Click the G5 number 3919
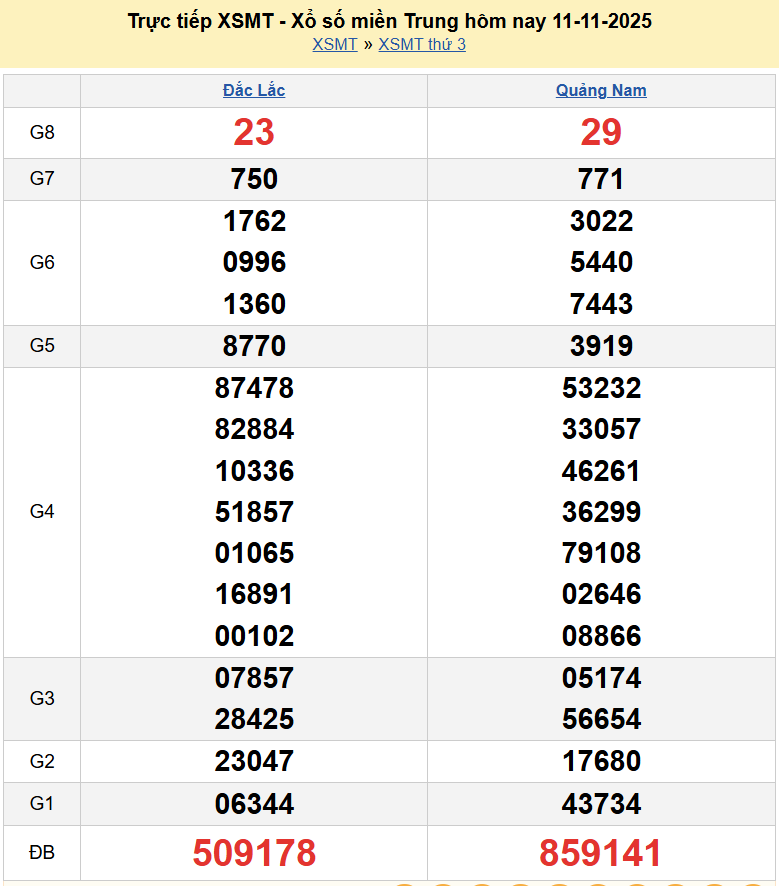Screen dimensions: 779x886 601,346
